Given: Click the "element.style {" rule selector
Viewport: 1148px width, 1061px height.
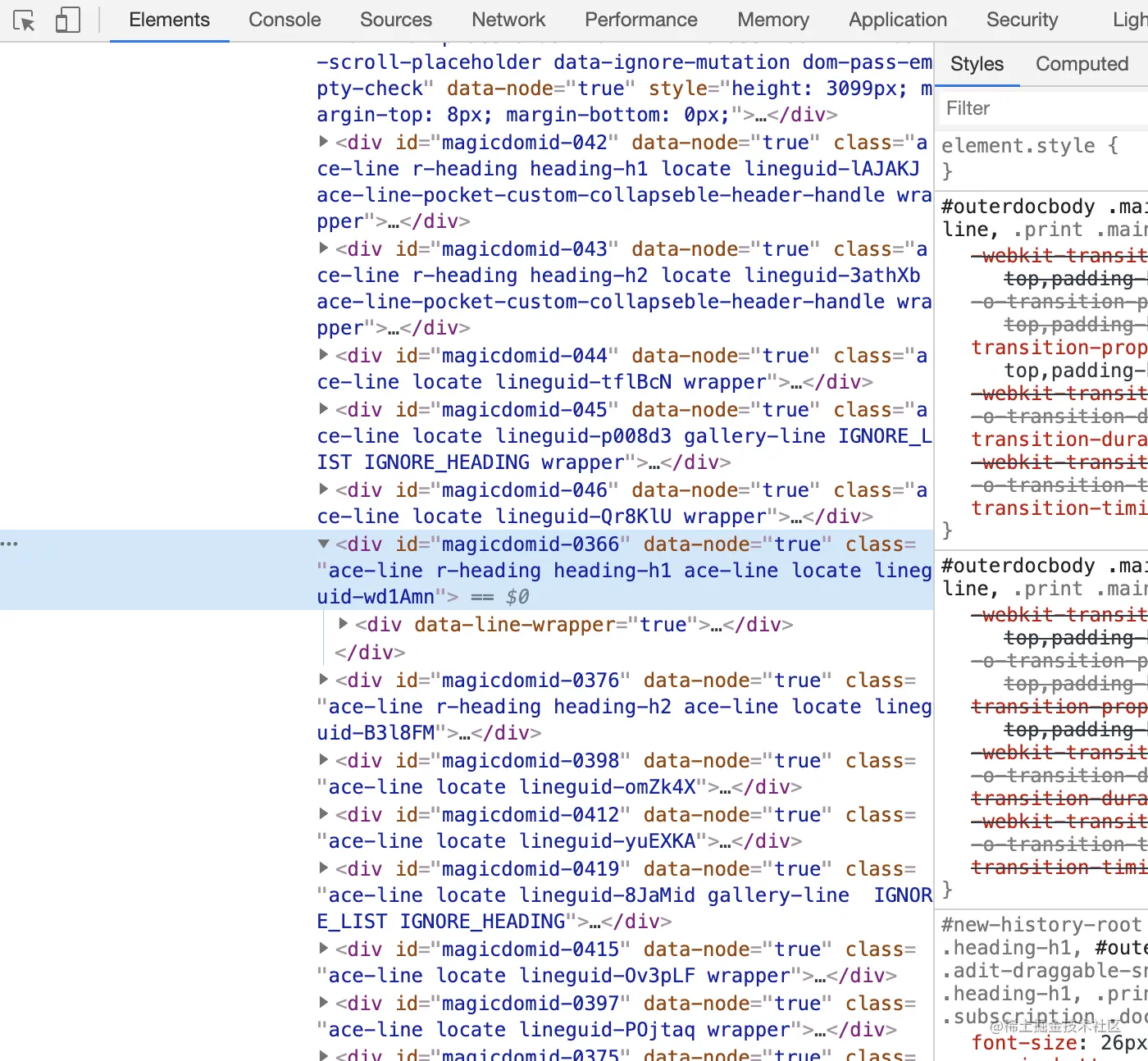Looking at the screenshot, I should [1030, 146].
